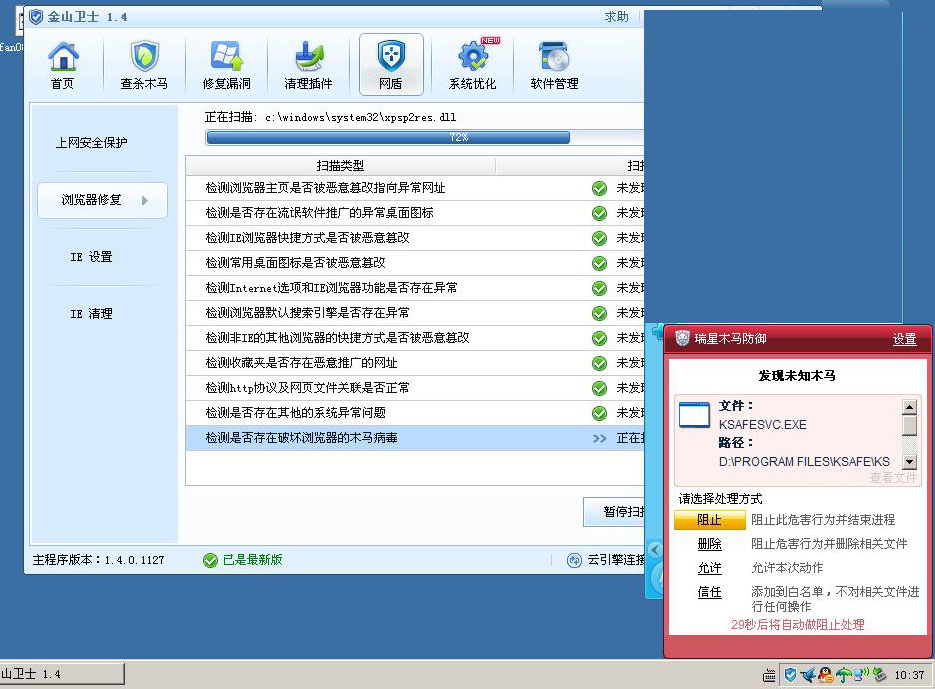The image size is (935, 689).
Task: Click green check icon for 常用桌面图标 row
Action: click(599, 263)
